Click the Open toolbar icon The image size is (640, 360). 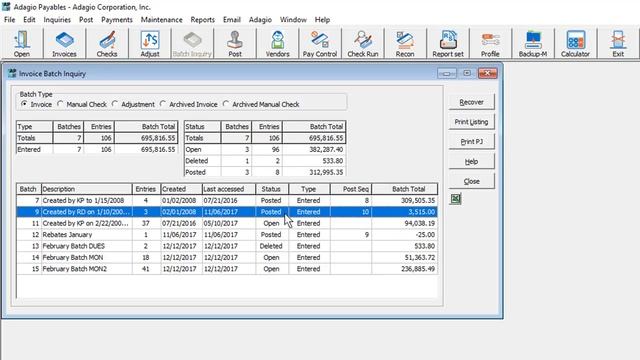click(22, 43)
